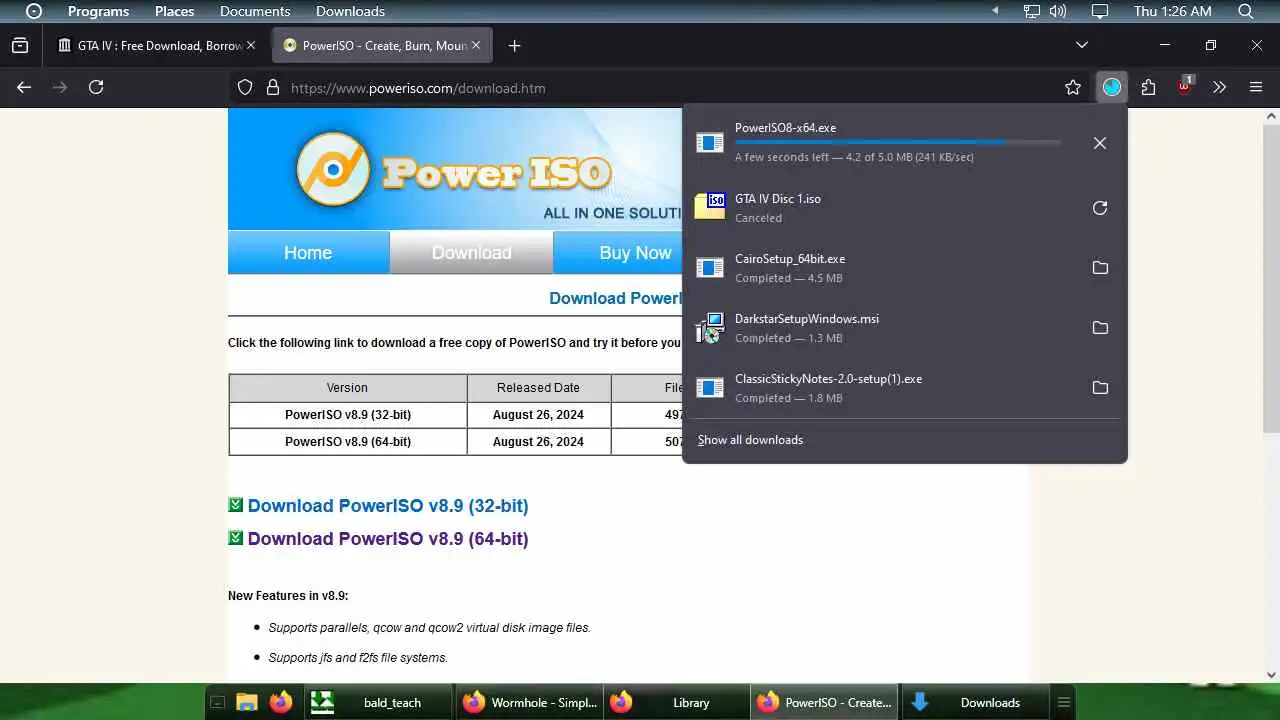Image resolution: width=1280 pixels, height=720 pixels.
Task: Click Show all downloads
Action: pos(750,440)
